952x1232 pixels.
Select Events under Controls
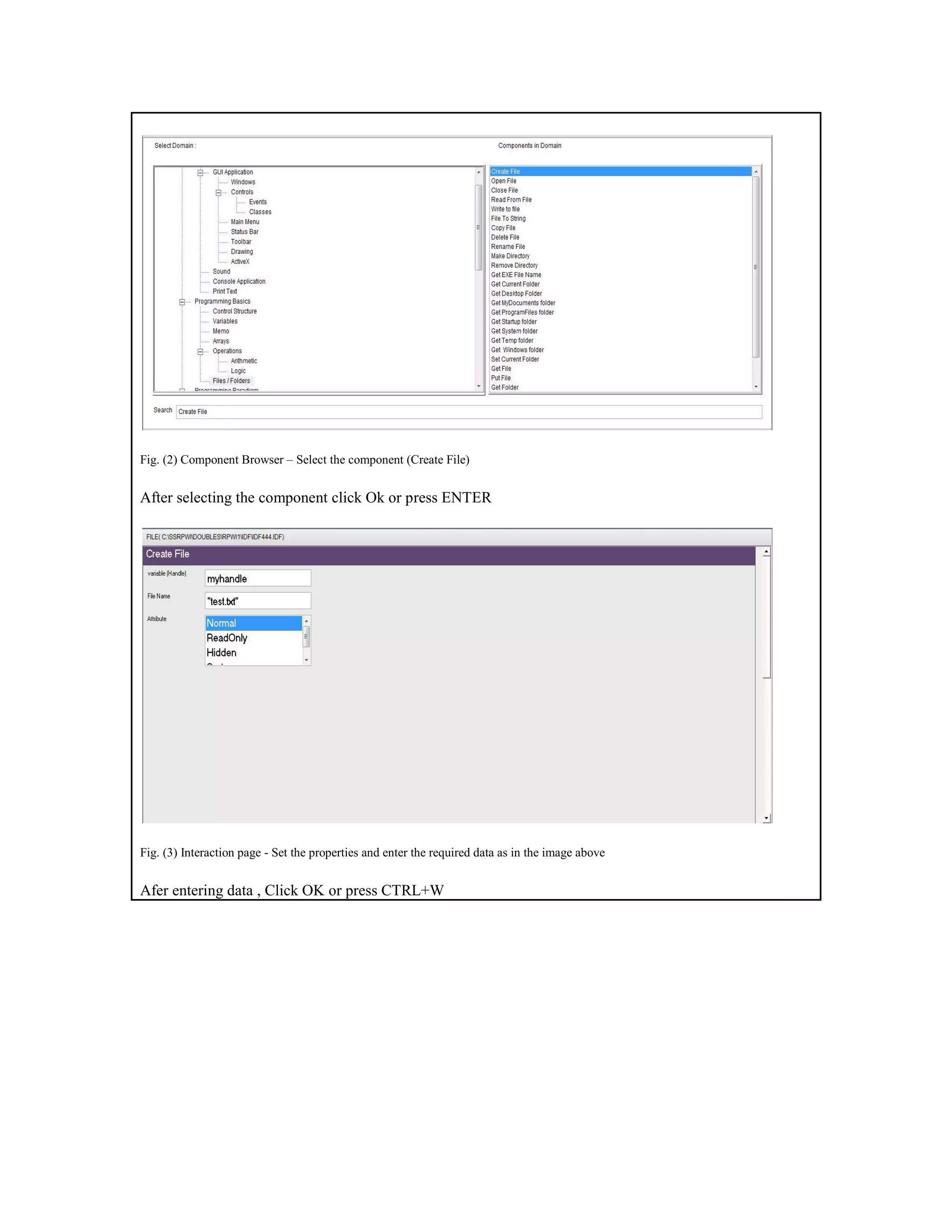point(258,202)
